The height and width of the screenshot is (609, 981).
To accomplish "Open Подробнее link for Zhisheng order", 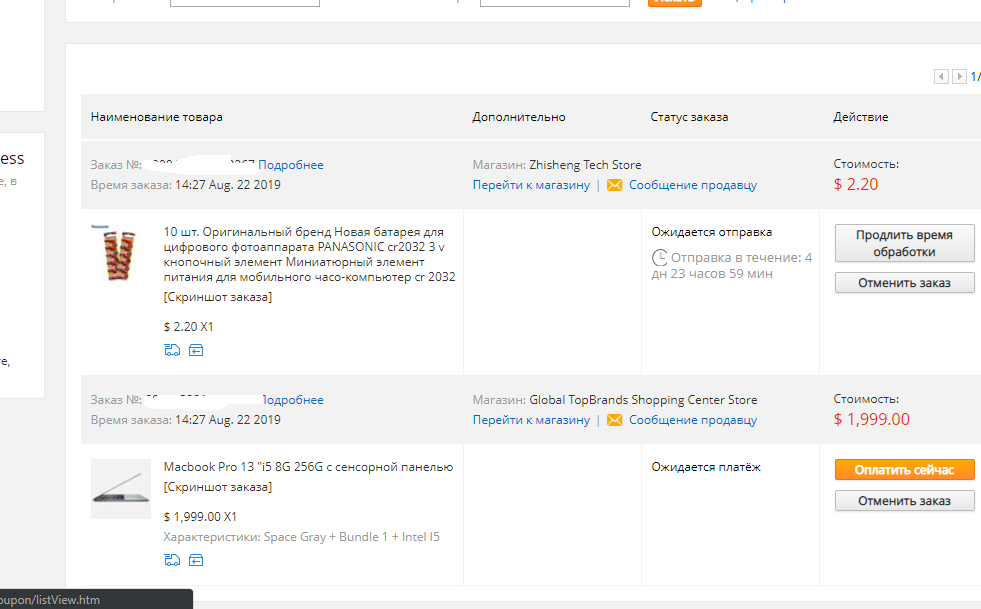I will point(291,165).
